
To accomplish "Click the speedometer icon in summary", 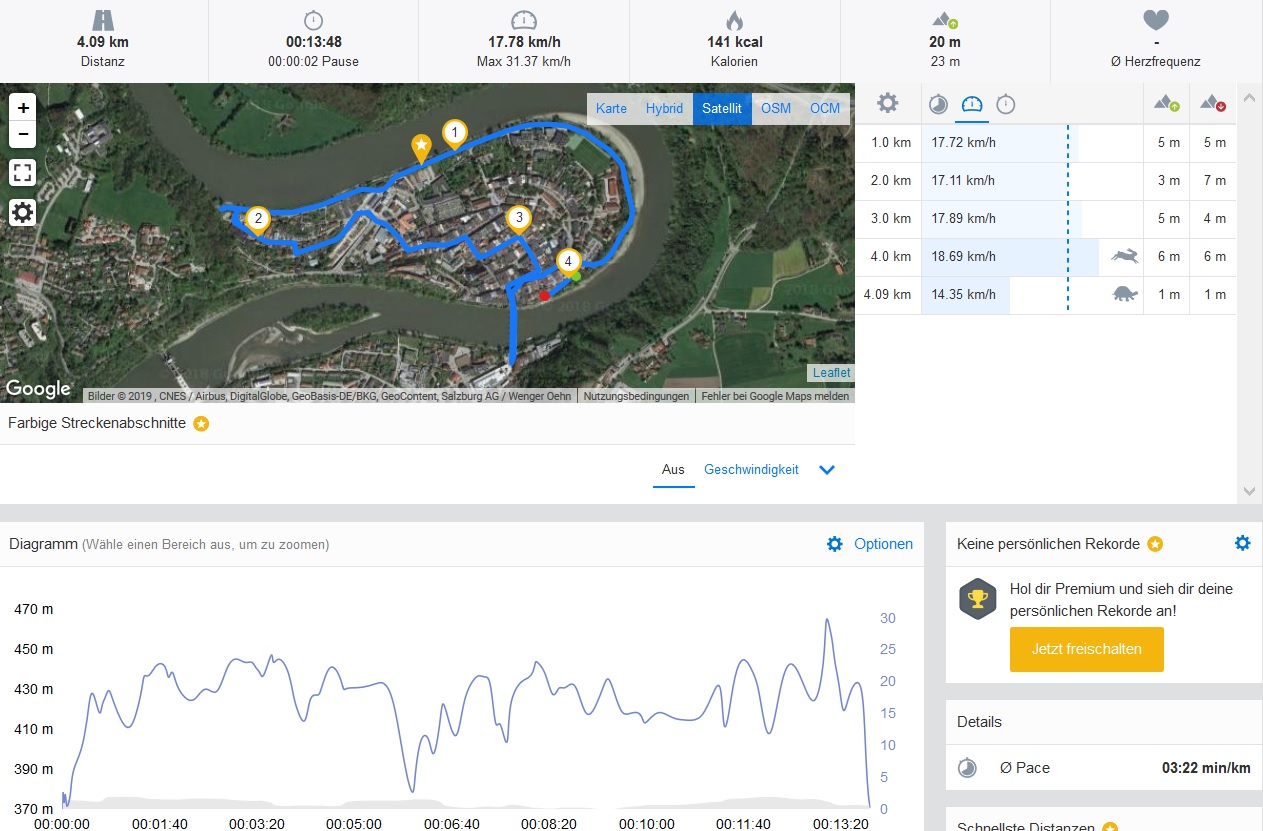I will 524,20.
